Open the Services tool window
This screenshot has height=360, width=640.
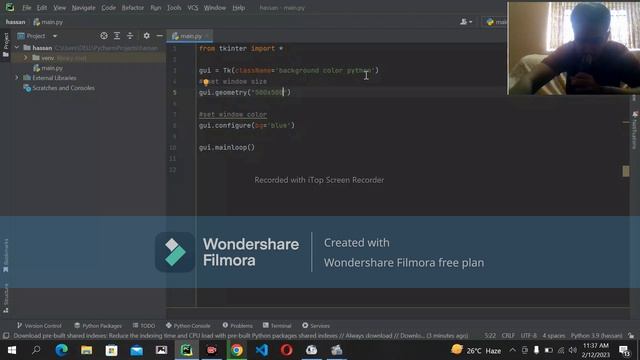pos(316,326)
